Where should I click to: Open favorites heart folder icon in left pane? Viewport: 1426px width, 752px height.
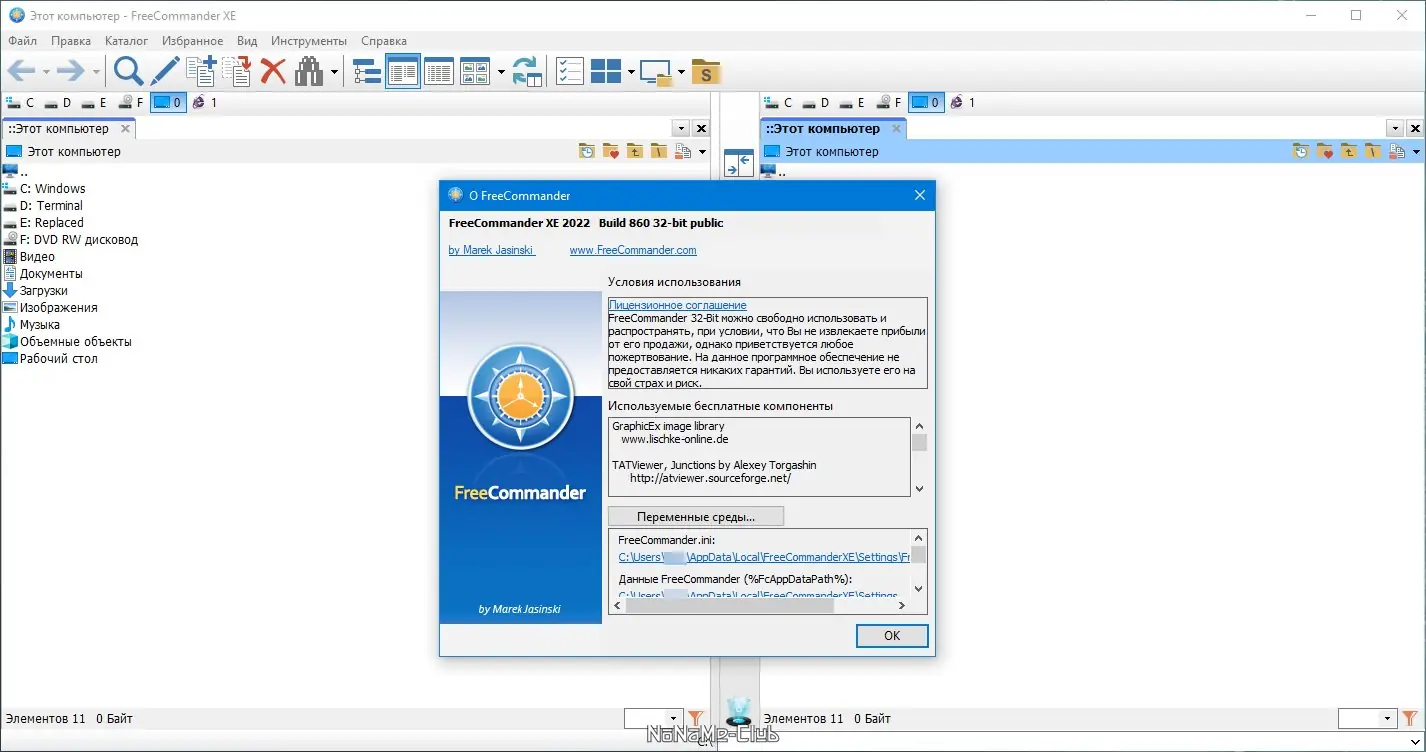611,152
